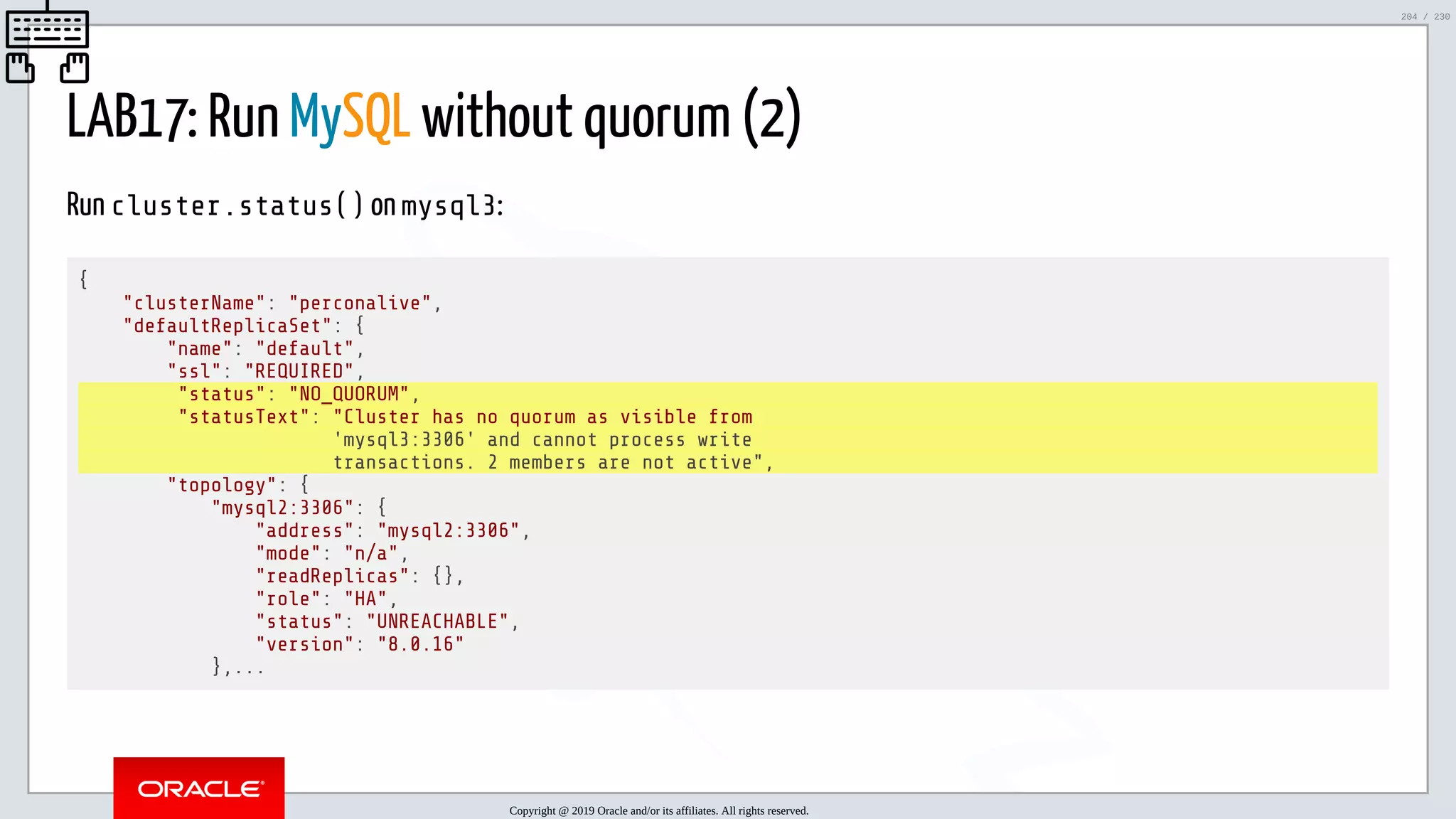The height and width of the screenshot is (819, 1456).
Task: Click the "mysql2:3306": { key line
Action: (299, 508)
